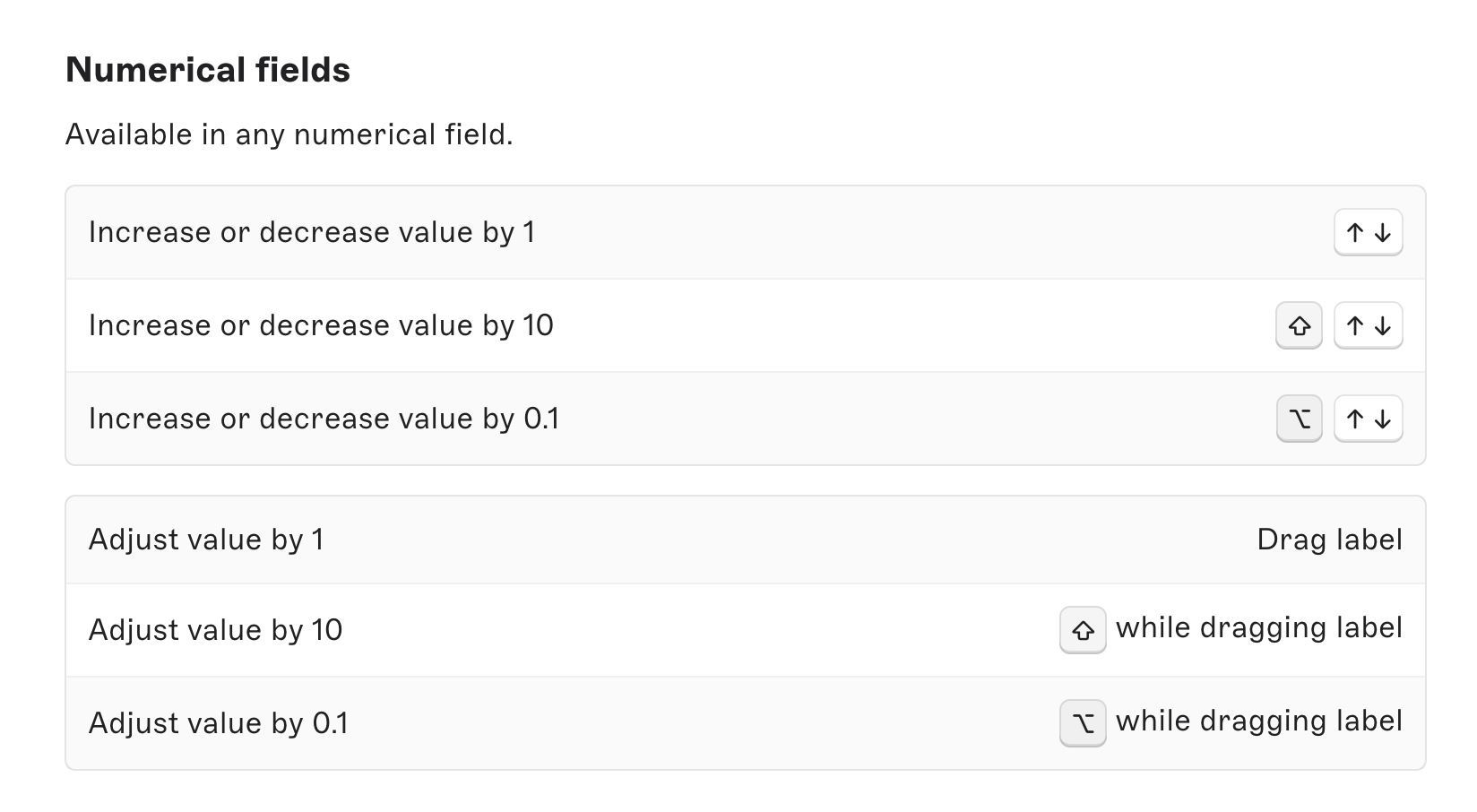Click 'while dragging label' in the 'Adjust by 0.1' row

coord(1258,721)
